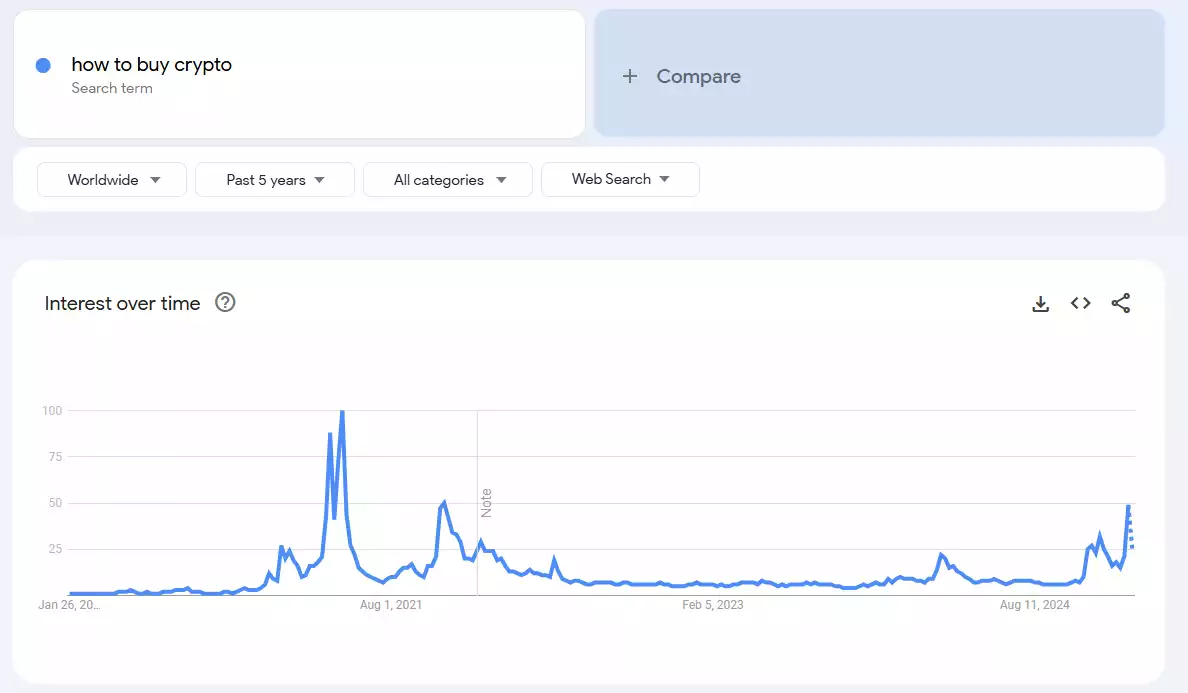The image size is (1188, 693).
Task: Click the chart peak at value 100
Action: coord(340,410)
